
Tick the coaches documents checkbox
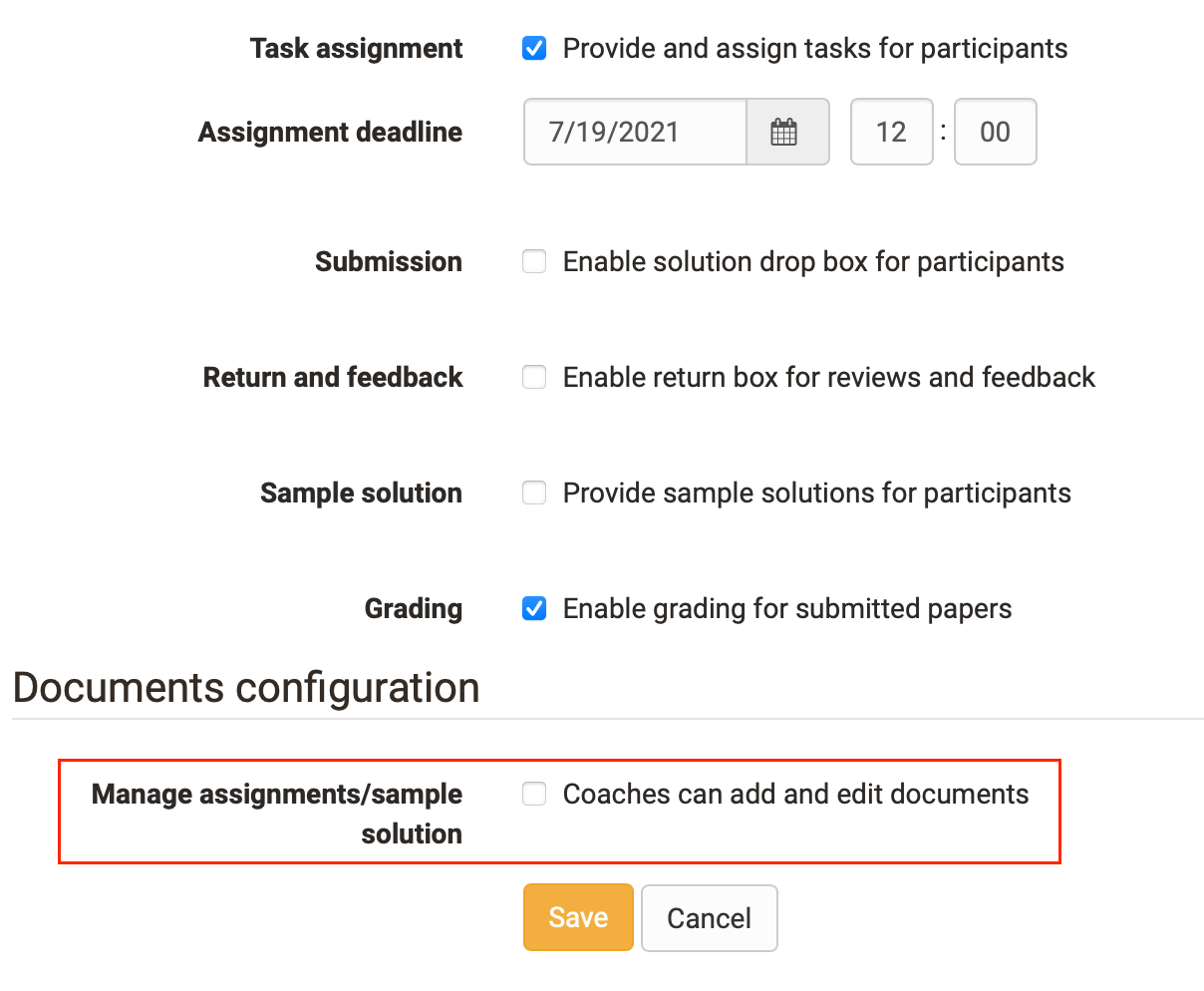coord(534,794)
